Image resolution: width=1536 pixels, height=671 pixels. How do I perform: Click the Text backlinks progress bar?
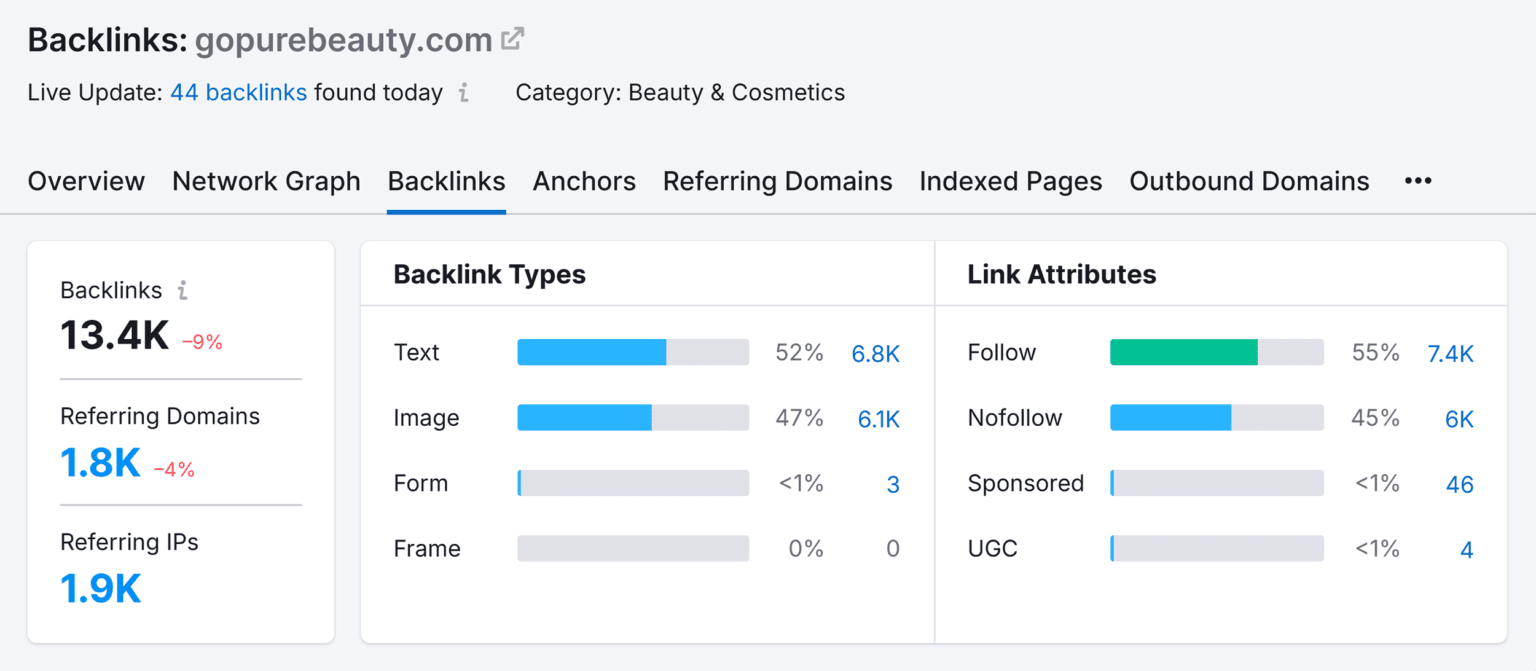(x=632, y=352)
